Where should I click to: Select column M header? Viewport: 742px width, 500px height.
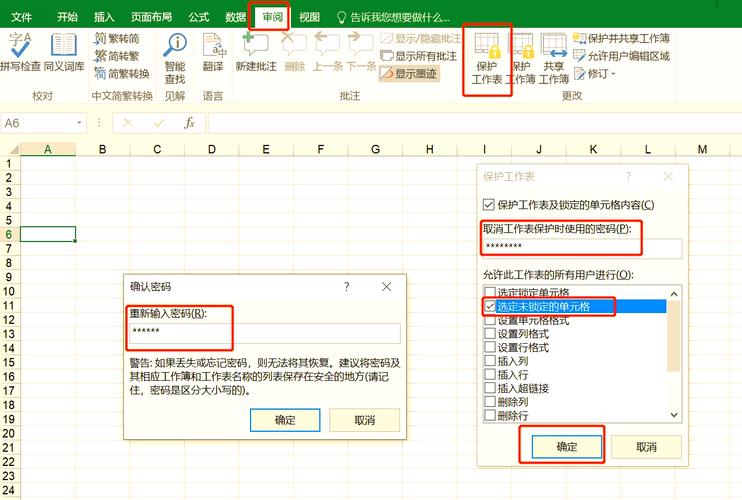coord(702,149)
